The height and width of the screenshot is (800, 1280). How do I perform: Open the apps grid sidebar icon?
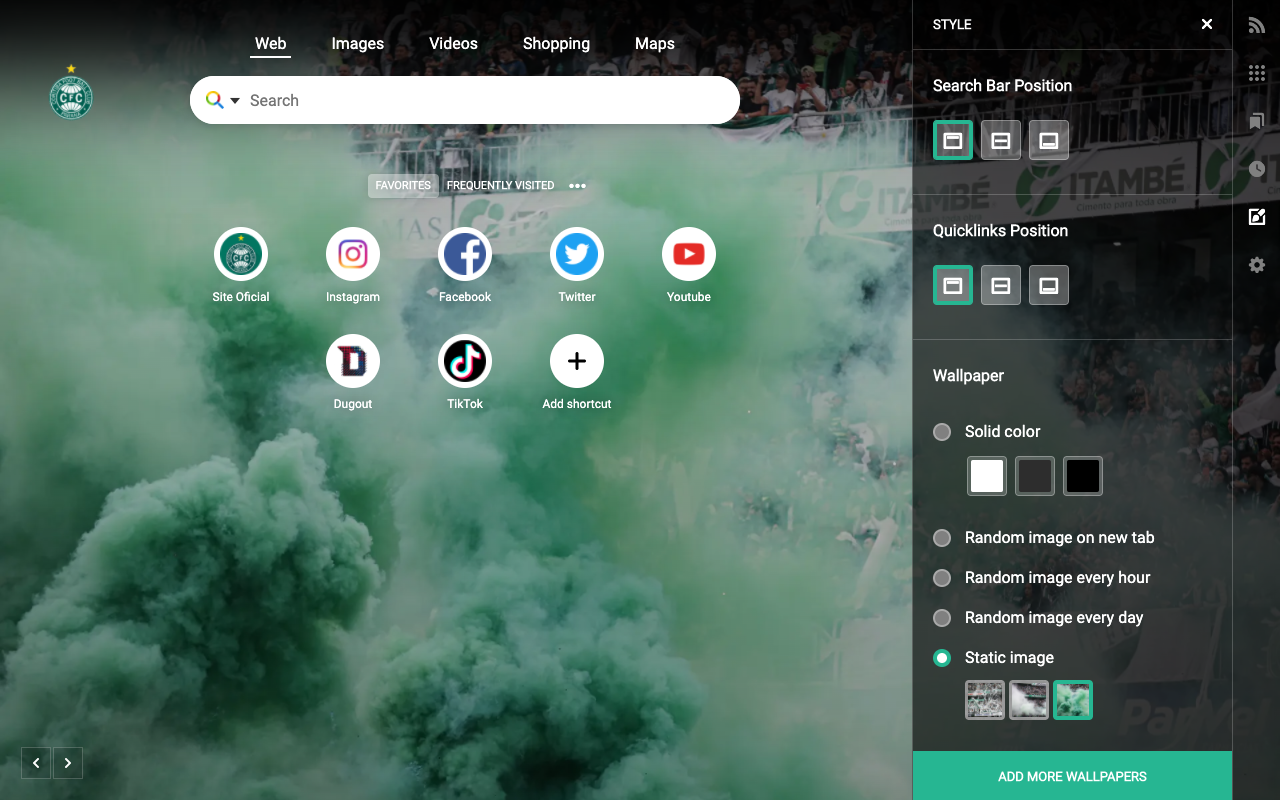coord(1257,73)
